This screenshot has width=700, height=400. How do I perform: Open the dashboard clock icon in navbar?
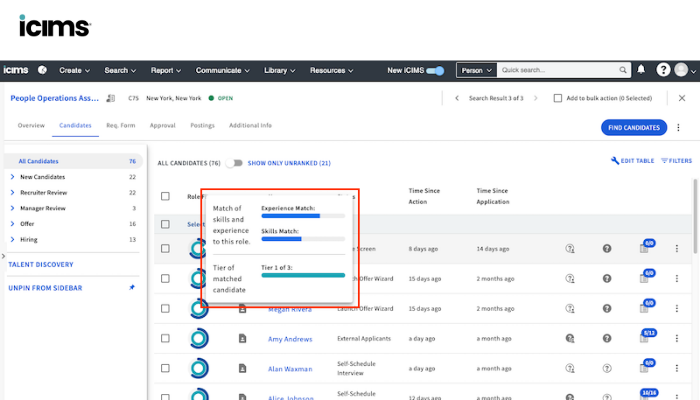(42, 70)
